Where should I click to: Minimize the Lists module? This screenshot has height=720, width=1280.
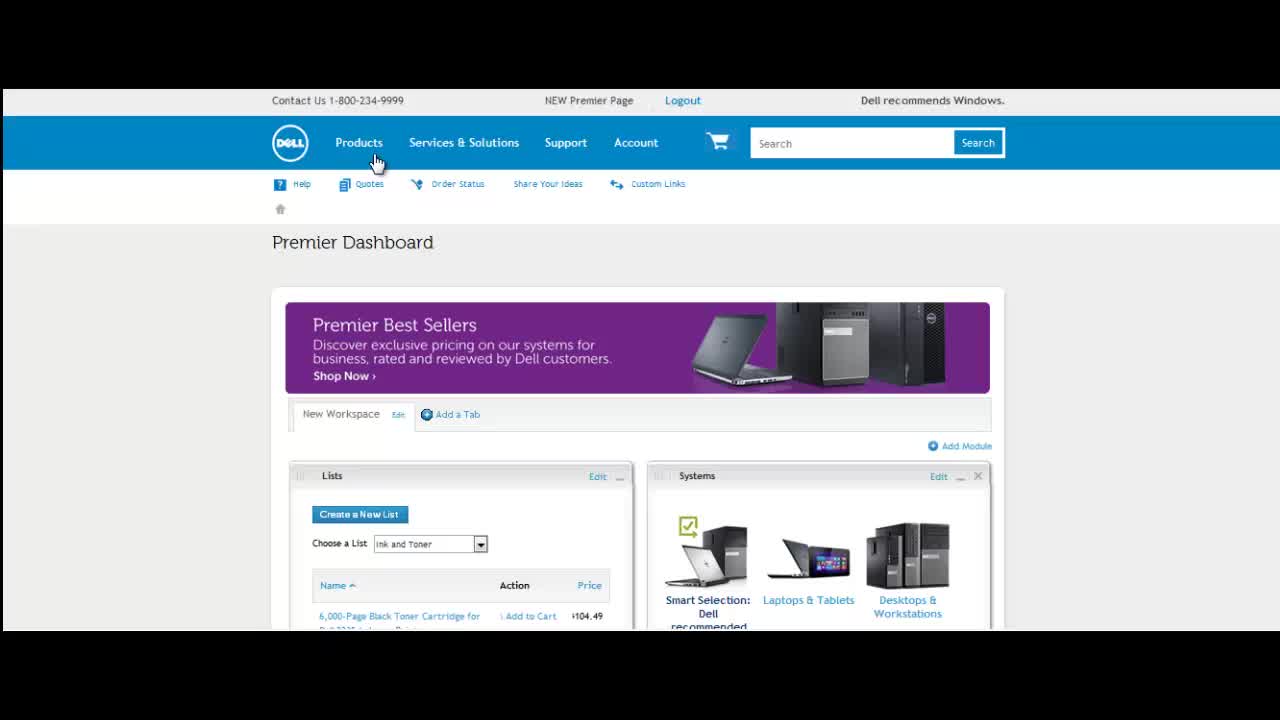coord(620,478)
